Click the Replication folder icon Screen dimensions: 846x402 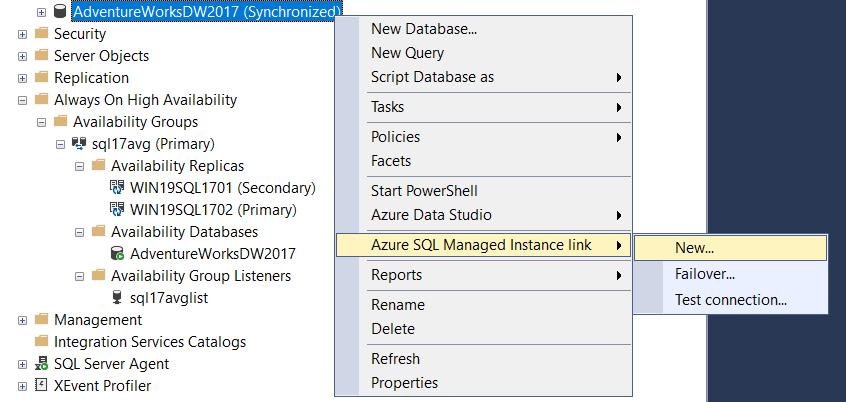[41, 78]
